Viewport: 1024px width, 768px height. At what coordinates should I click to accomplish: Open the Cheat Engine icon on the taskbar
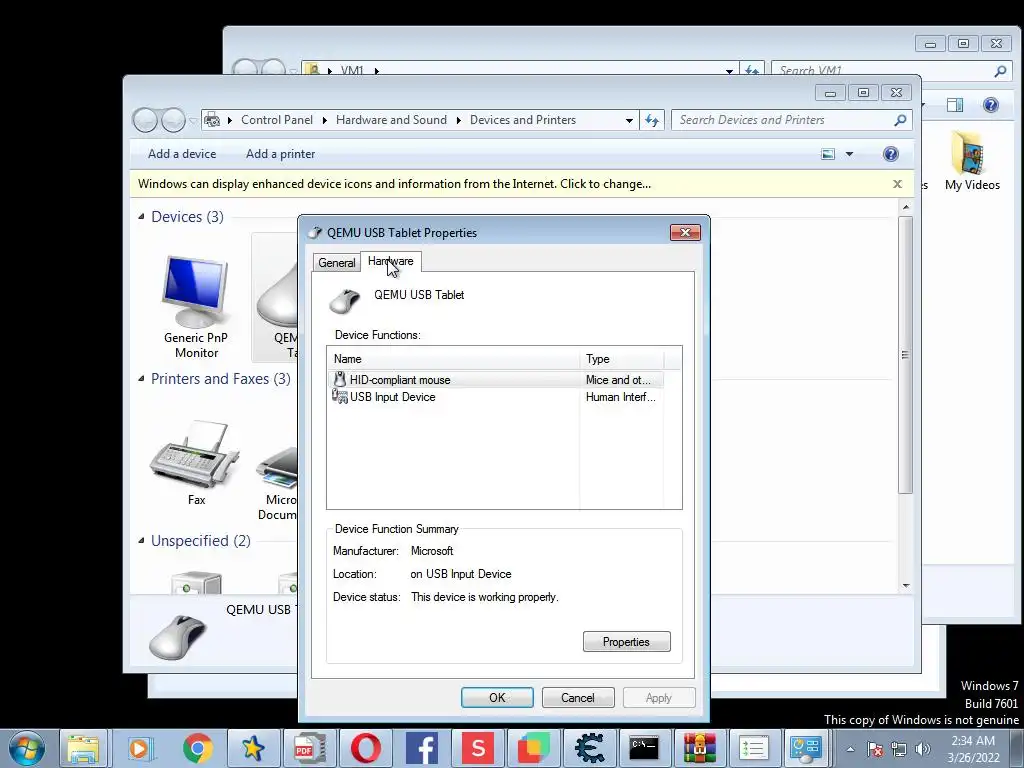pos(590,748)
